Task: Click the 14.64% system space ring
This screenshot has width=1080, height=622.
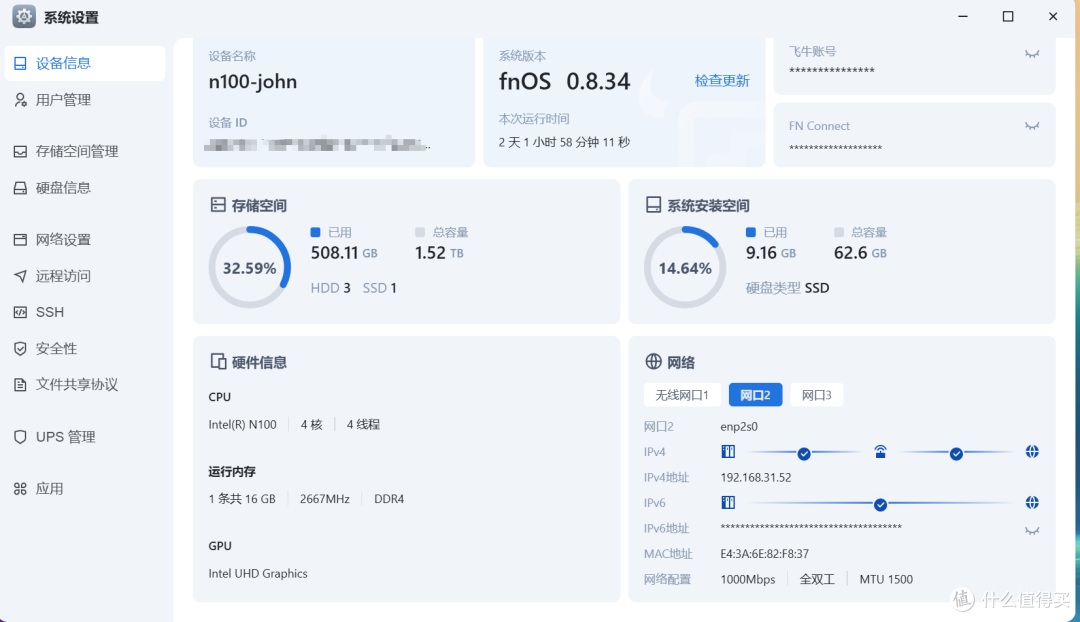Action: (x=685, y=267)
